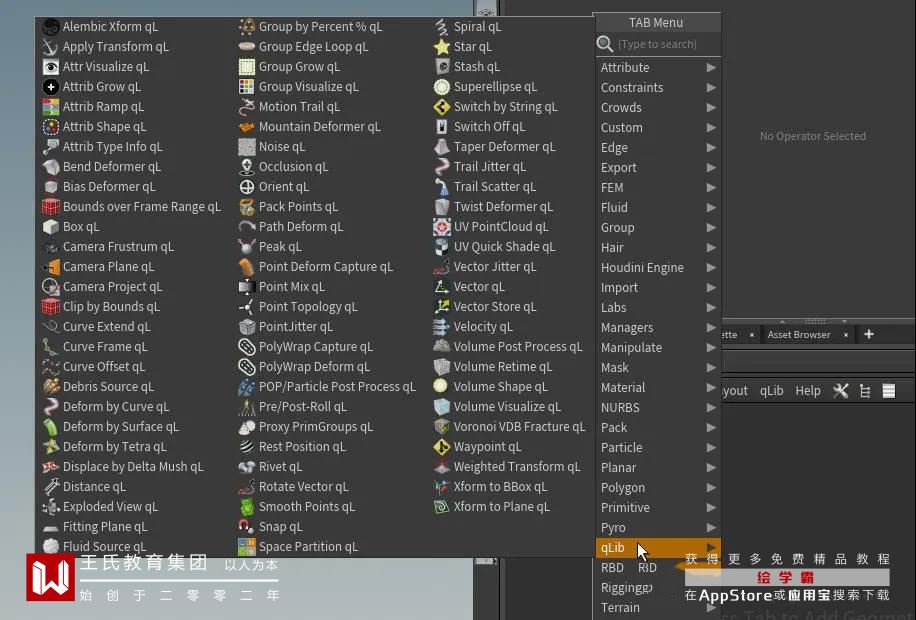Open the NURBS category
916x620 pixels.
pos(658,407)
